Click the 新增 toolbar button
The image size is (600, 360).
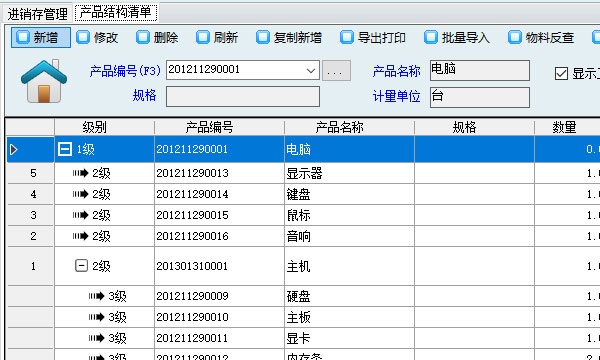point(41,37)
